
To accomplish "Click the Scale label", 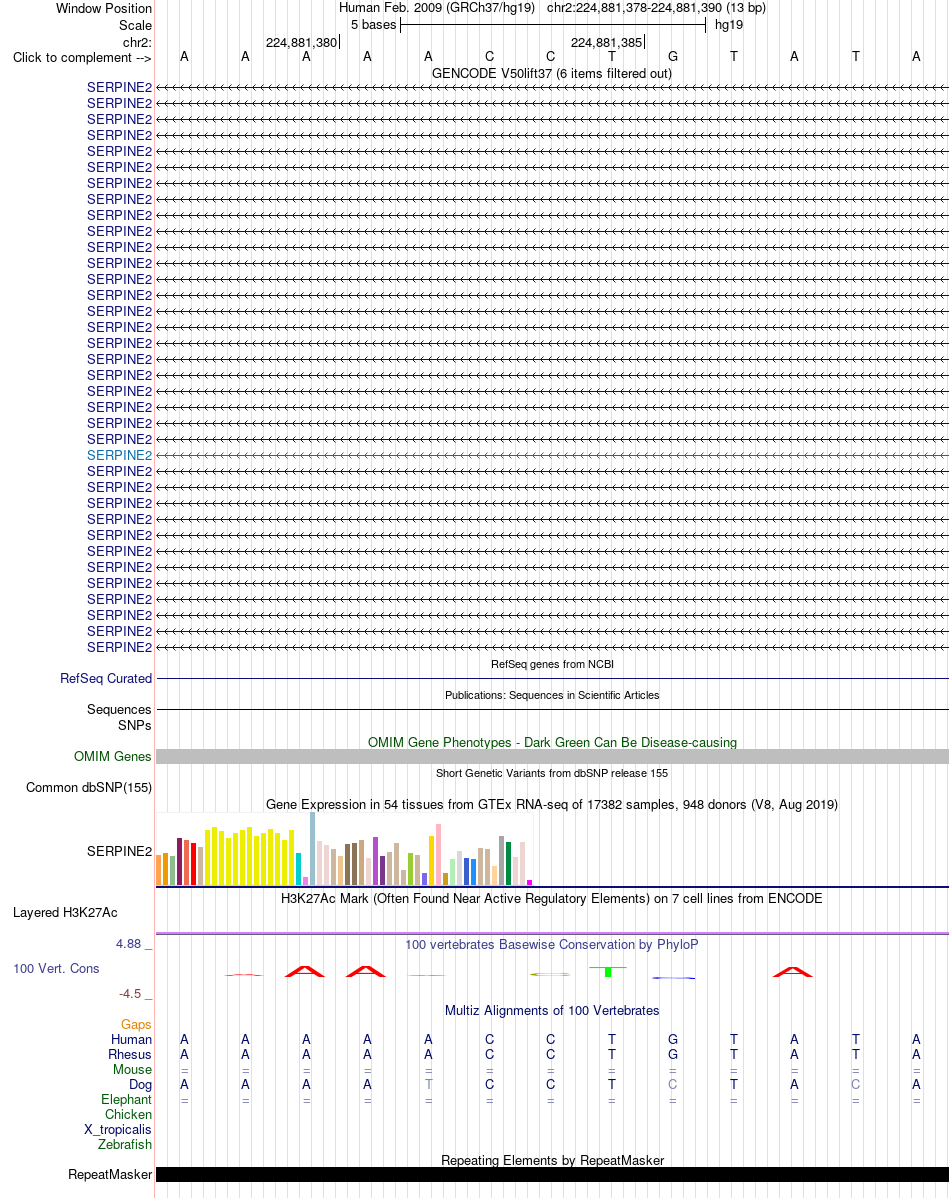I will point(135,25).
